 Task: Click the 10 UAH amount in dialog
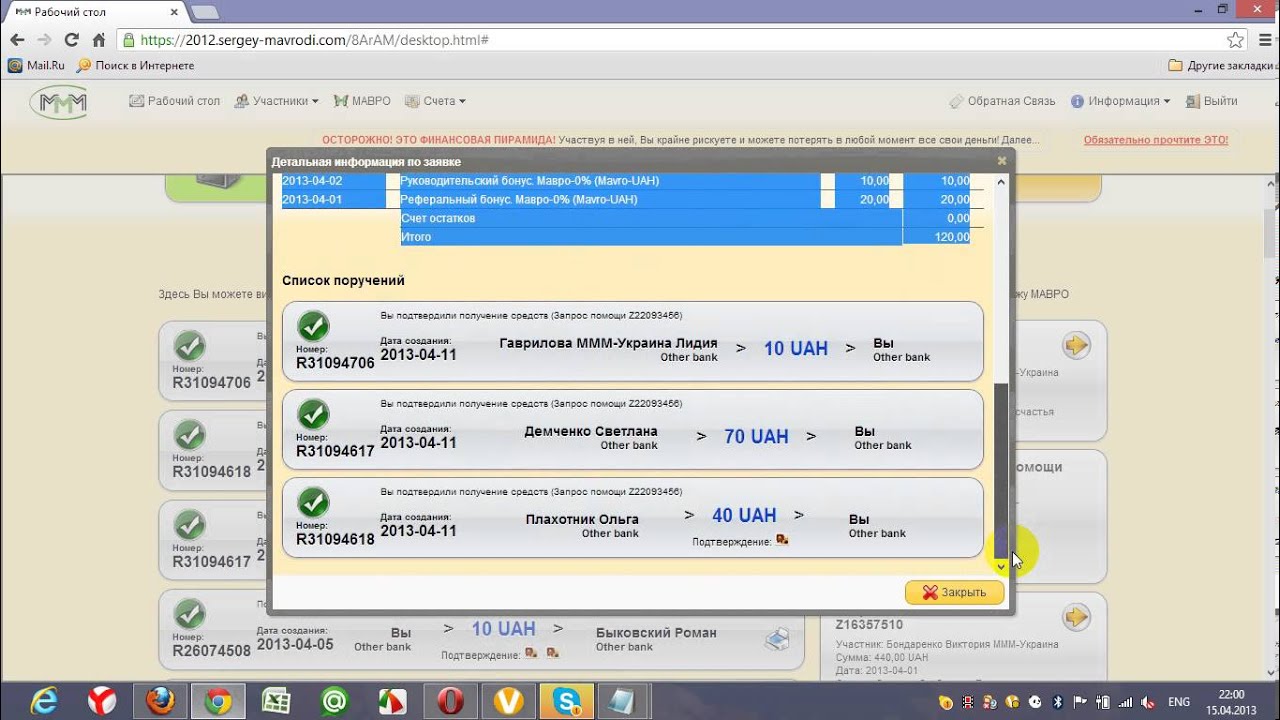(x=796, y=349)
